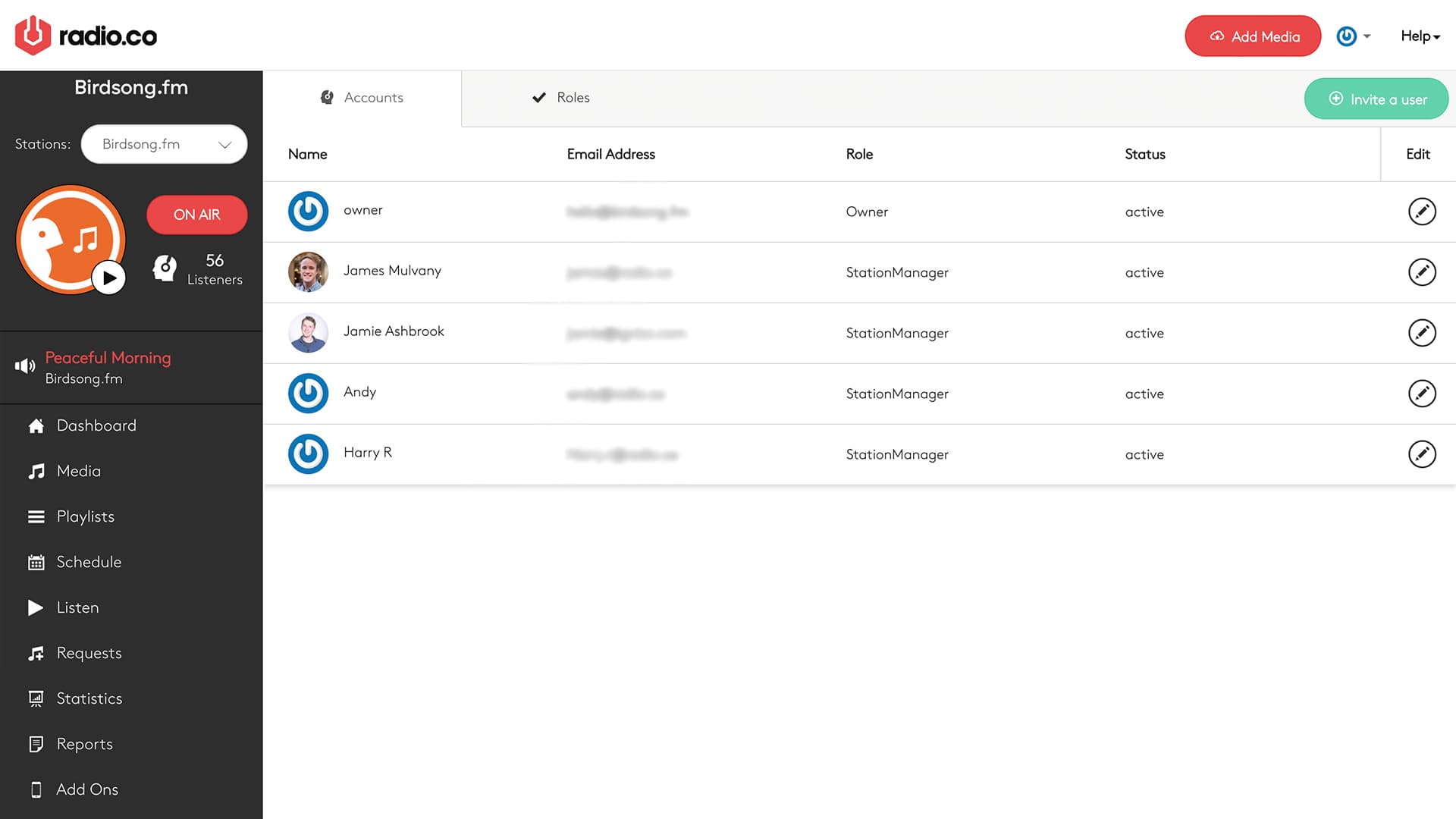The height and width of the screenshot is (819, 1456).
Task: Click the owner row avatar
Action: pos(308,212)
